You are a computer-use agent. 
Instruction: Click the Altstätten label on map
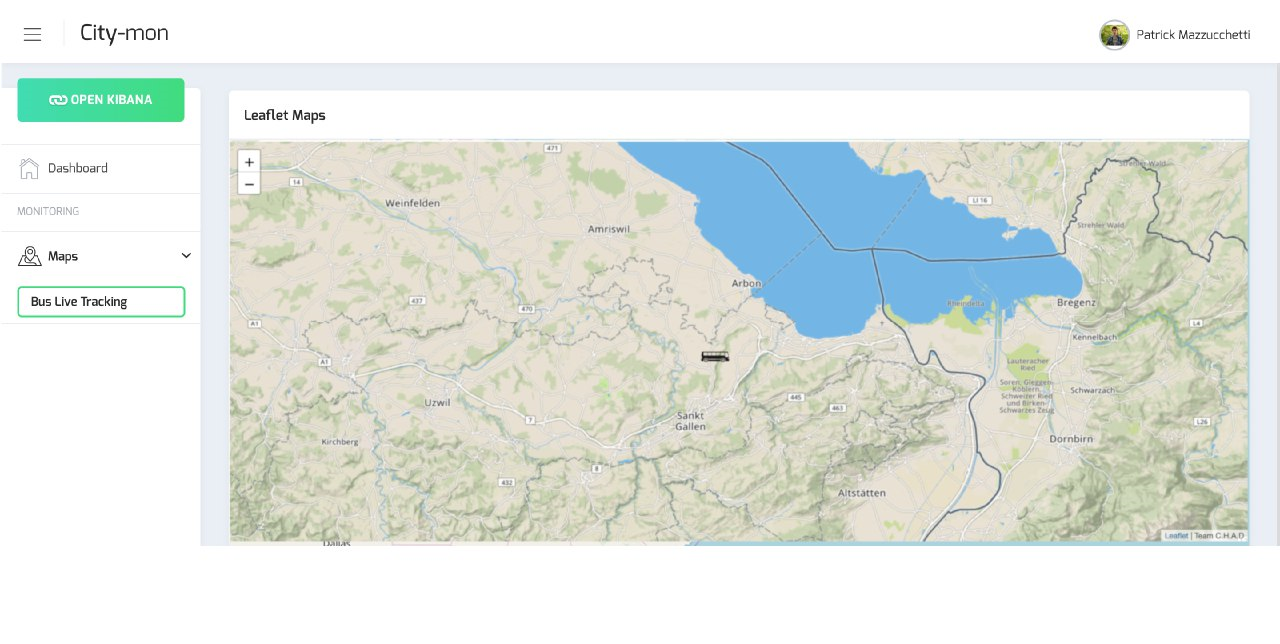[x=862, y=493]
